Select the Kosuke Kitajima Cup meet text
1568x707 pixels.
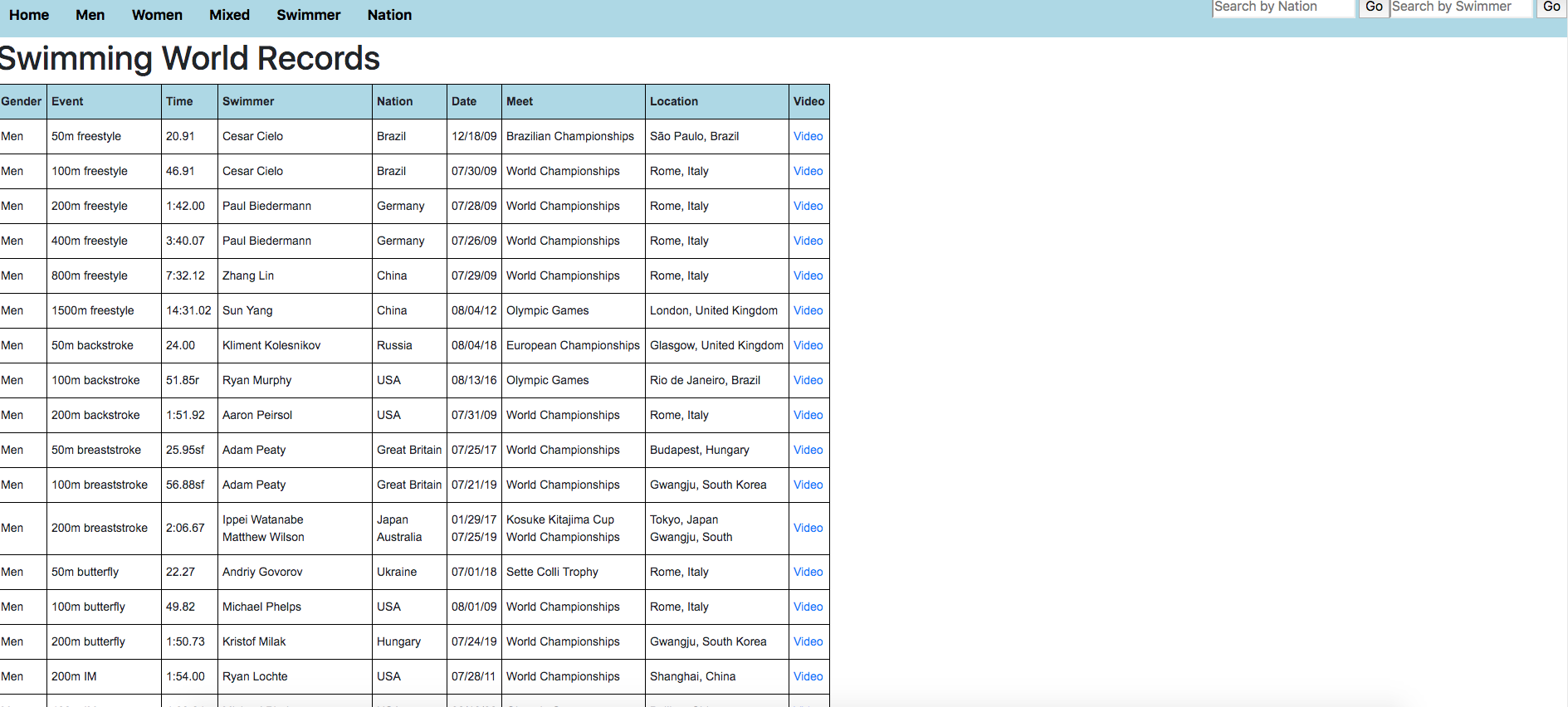tap(560, 519)
